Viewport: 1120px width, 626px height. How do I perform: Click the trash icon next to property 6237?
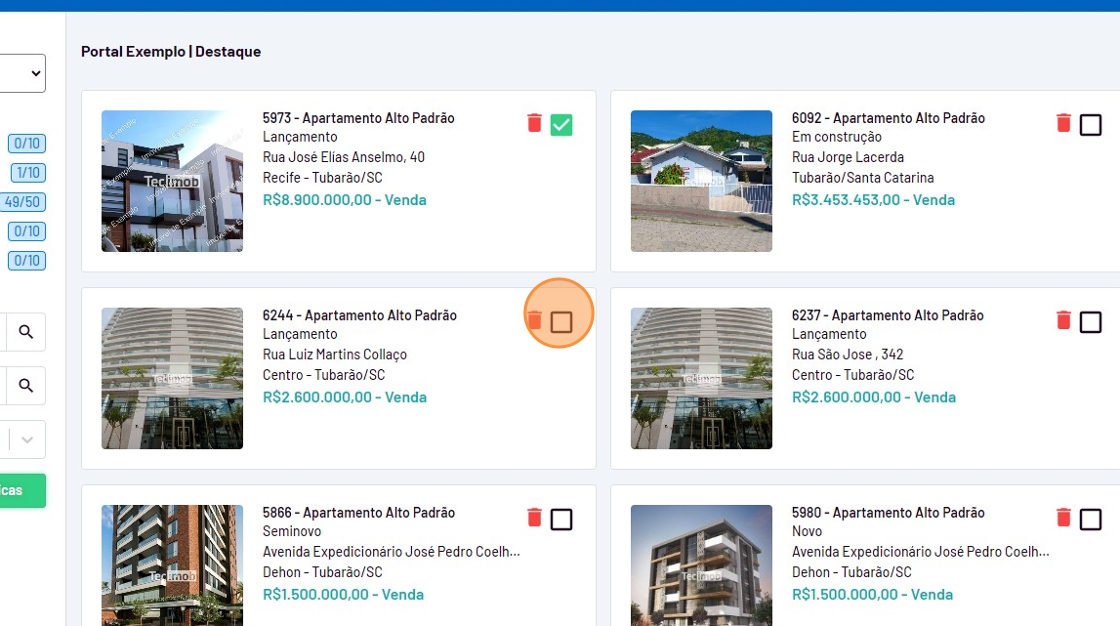[x=1063, y=320]
